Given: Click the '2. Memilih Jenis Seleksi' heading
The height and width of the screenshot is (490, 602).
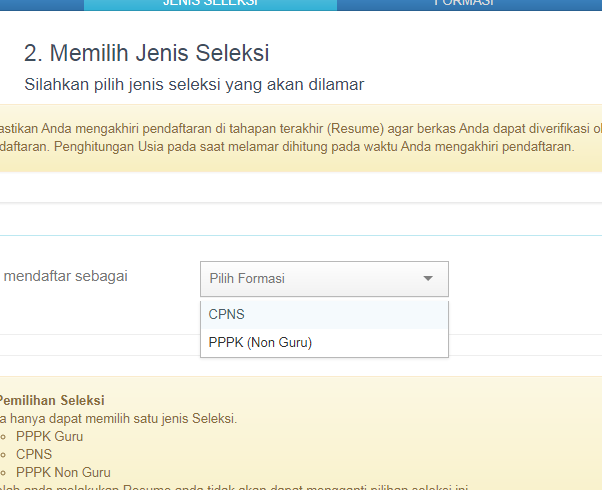Looking at the screenshot, I should pyautogui.click(x=147, y=53).
